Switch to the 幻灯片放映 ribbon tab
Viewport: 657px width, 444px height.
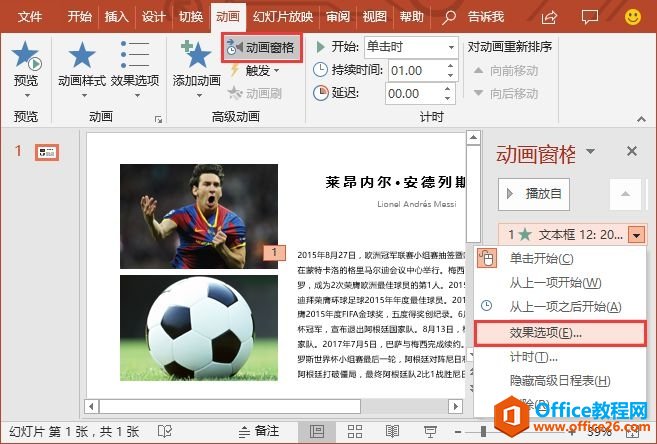point(284,16)
